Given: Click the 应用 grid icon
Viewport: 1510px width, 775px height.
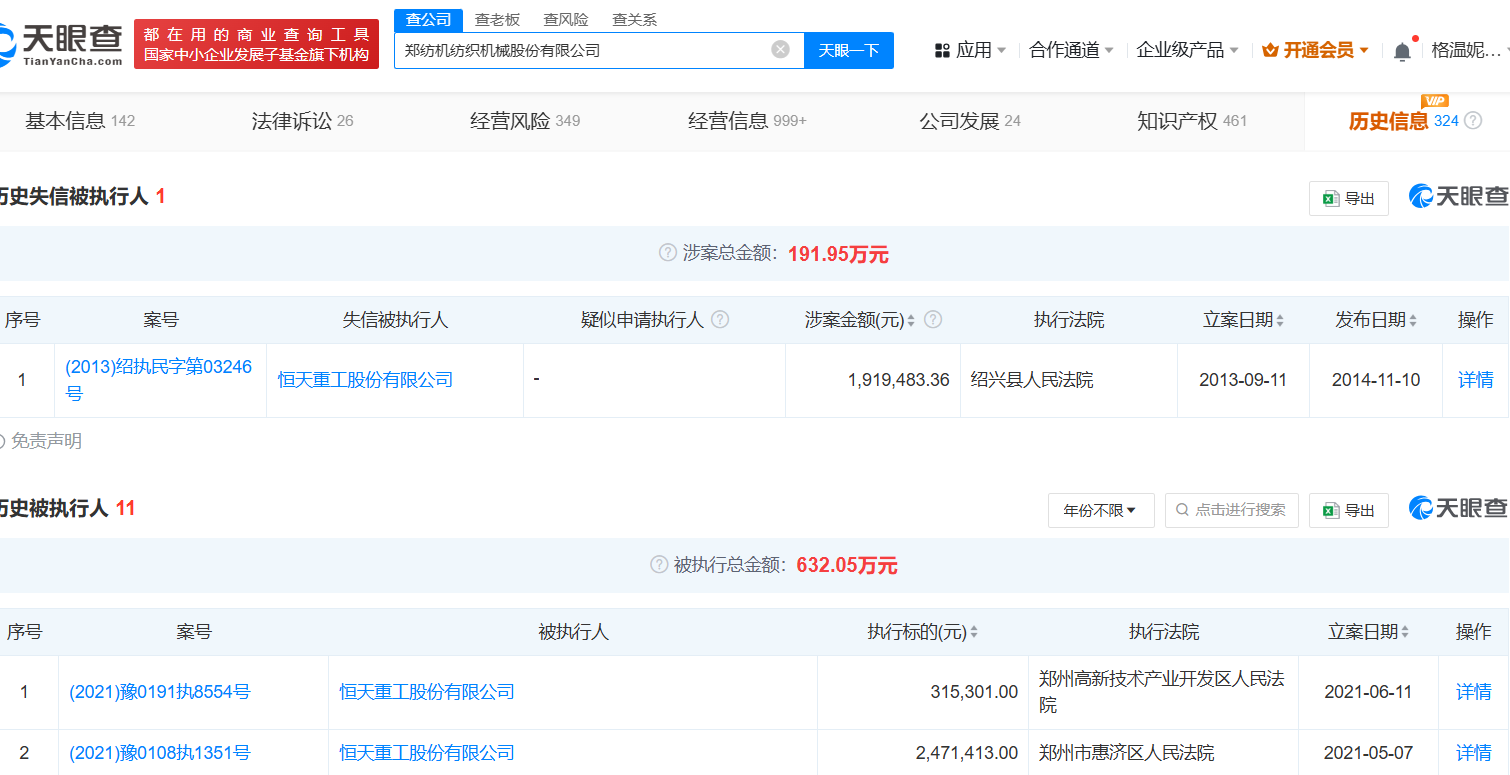Looking at the screenshot, I should tap(941, 50).
